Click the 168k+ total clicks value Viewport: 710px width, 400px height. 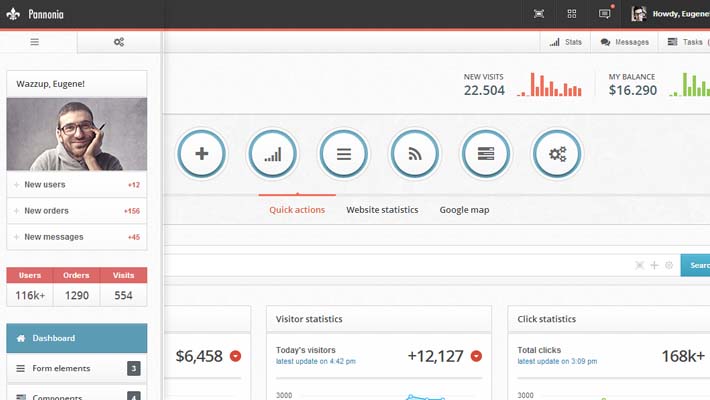[683, 356]
